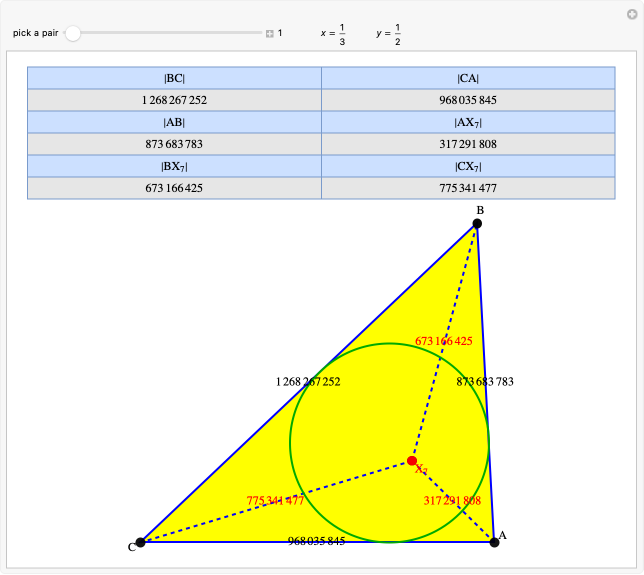Click vertex A's black dot
Screen dimensions: 644x575
coord(494,542)
